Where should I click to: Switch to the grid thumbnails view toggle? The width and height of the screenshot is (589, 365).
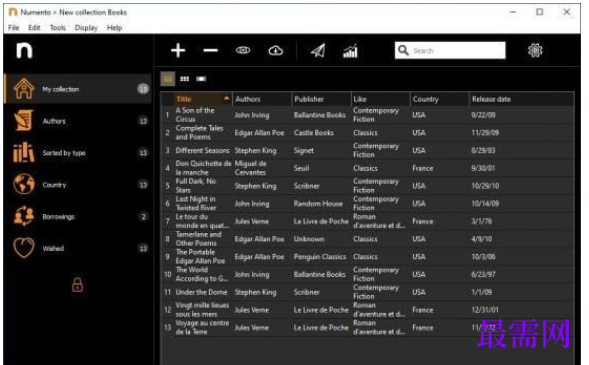click(184, 79)
